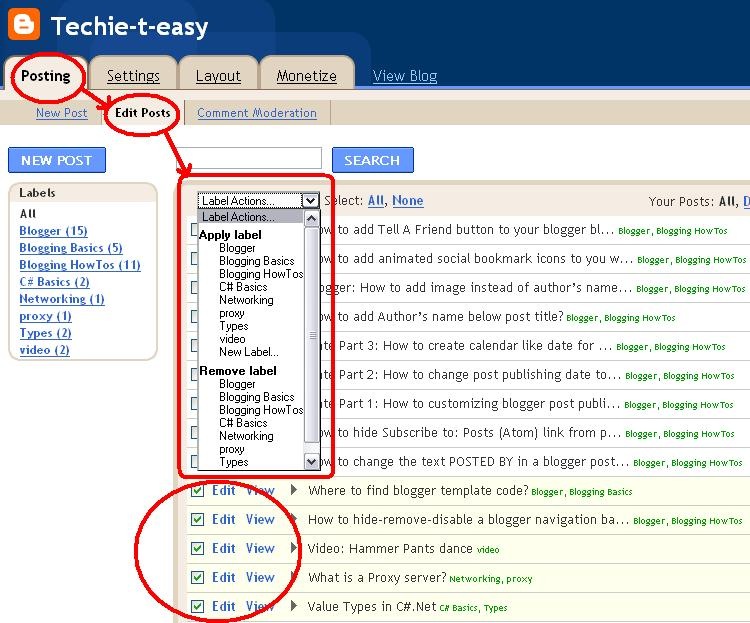Remove label Blogger via dropdown
The height and width of the screenshot is (623, 750).
pyautogui.click(x=237, y=384)
